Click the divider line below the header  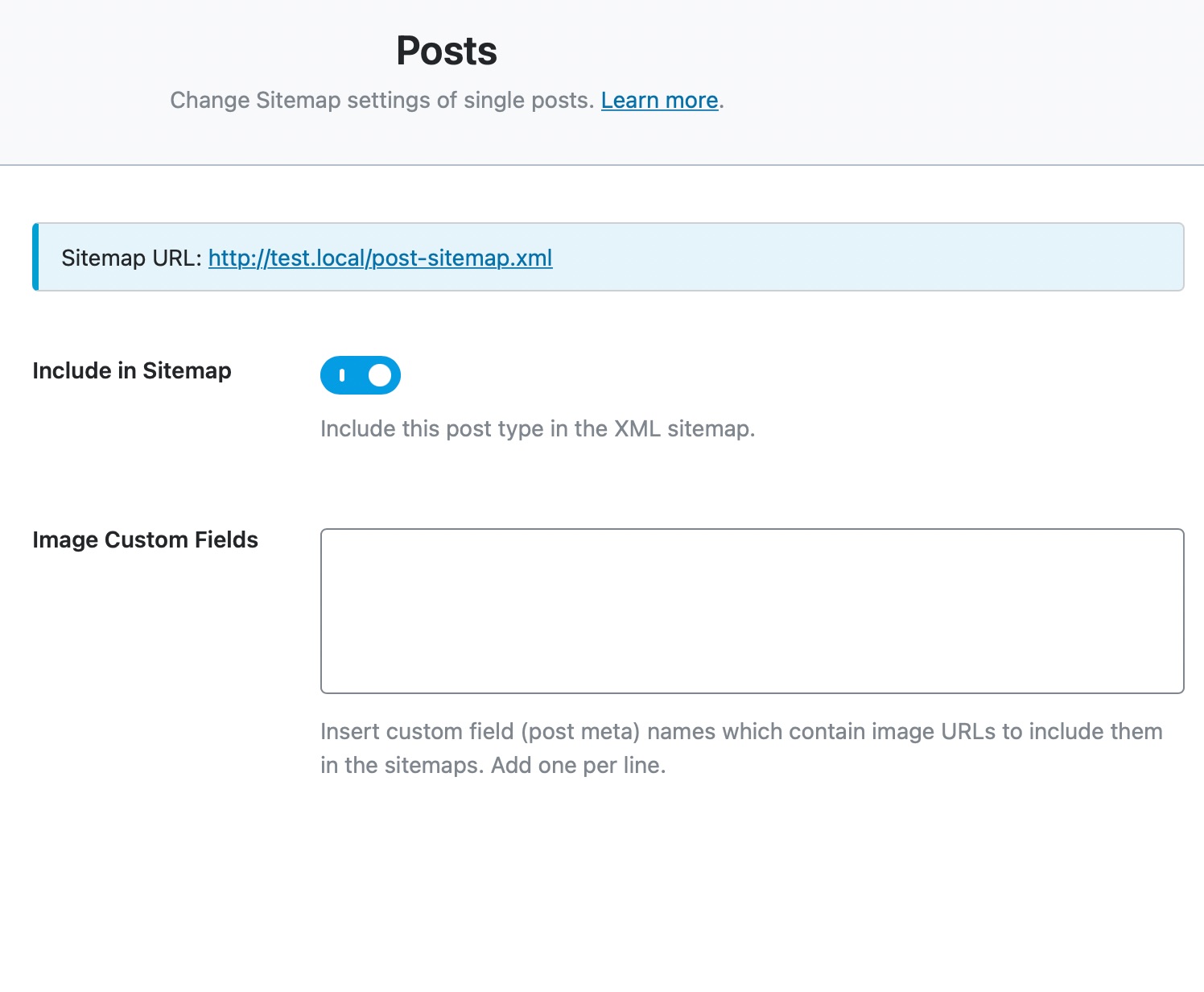[x=602, y=165]
